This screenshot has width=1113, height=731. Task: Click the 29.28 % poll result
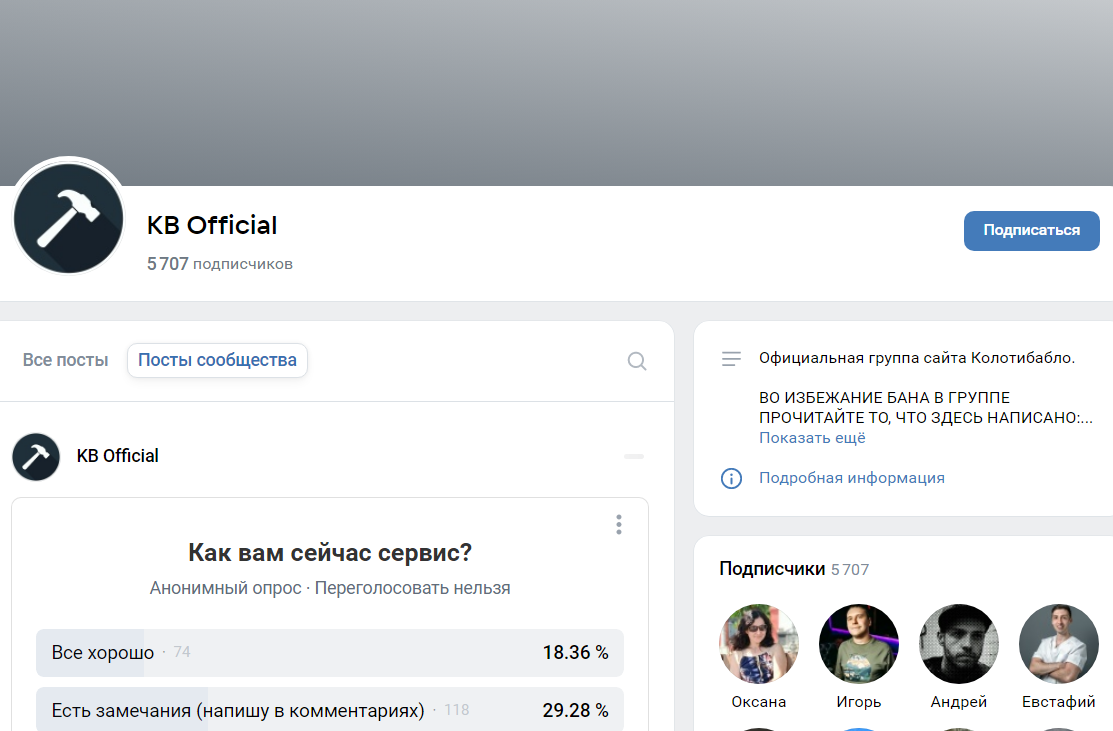point(576,710)
